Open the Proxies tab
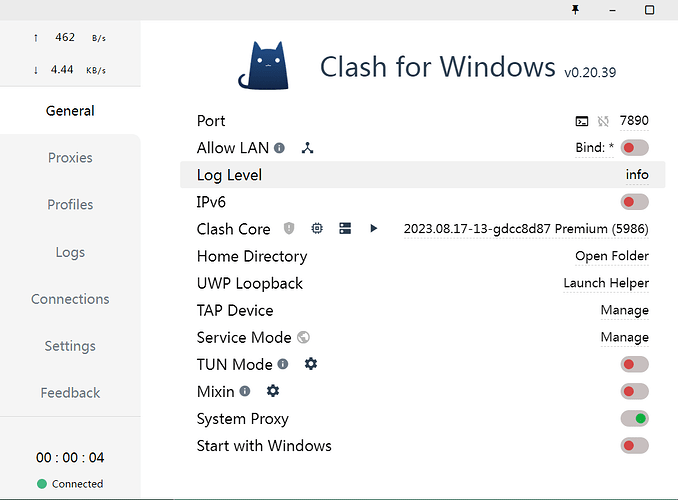 coord(70,157)
